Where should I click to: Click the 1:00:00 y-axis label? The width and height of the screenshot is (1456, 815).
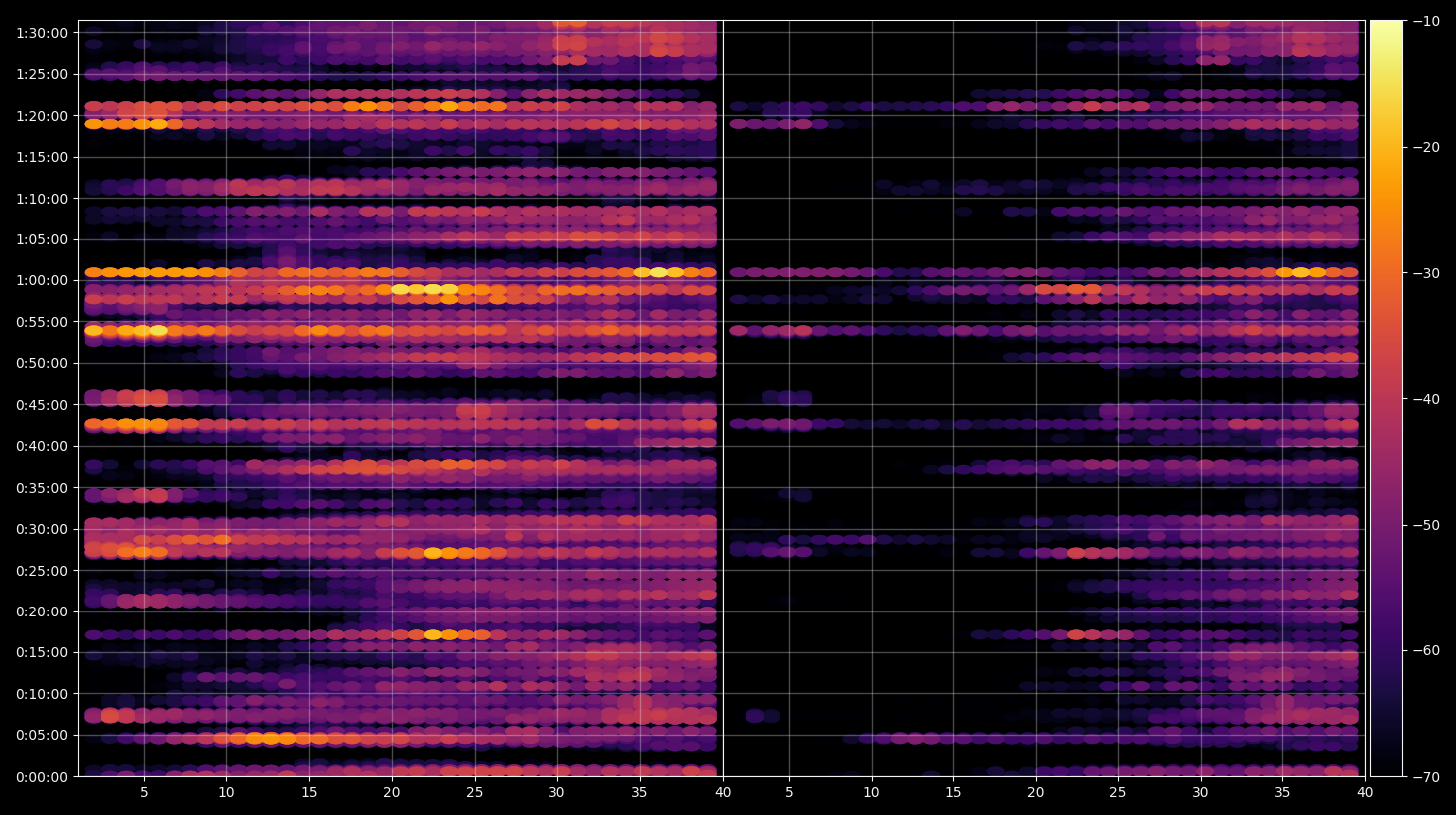pyautogui.click(x=42, y=280)
